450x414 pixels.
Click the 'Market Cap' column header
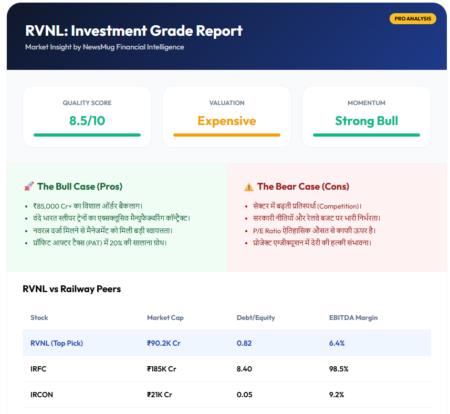(x=165, y=318)
